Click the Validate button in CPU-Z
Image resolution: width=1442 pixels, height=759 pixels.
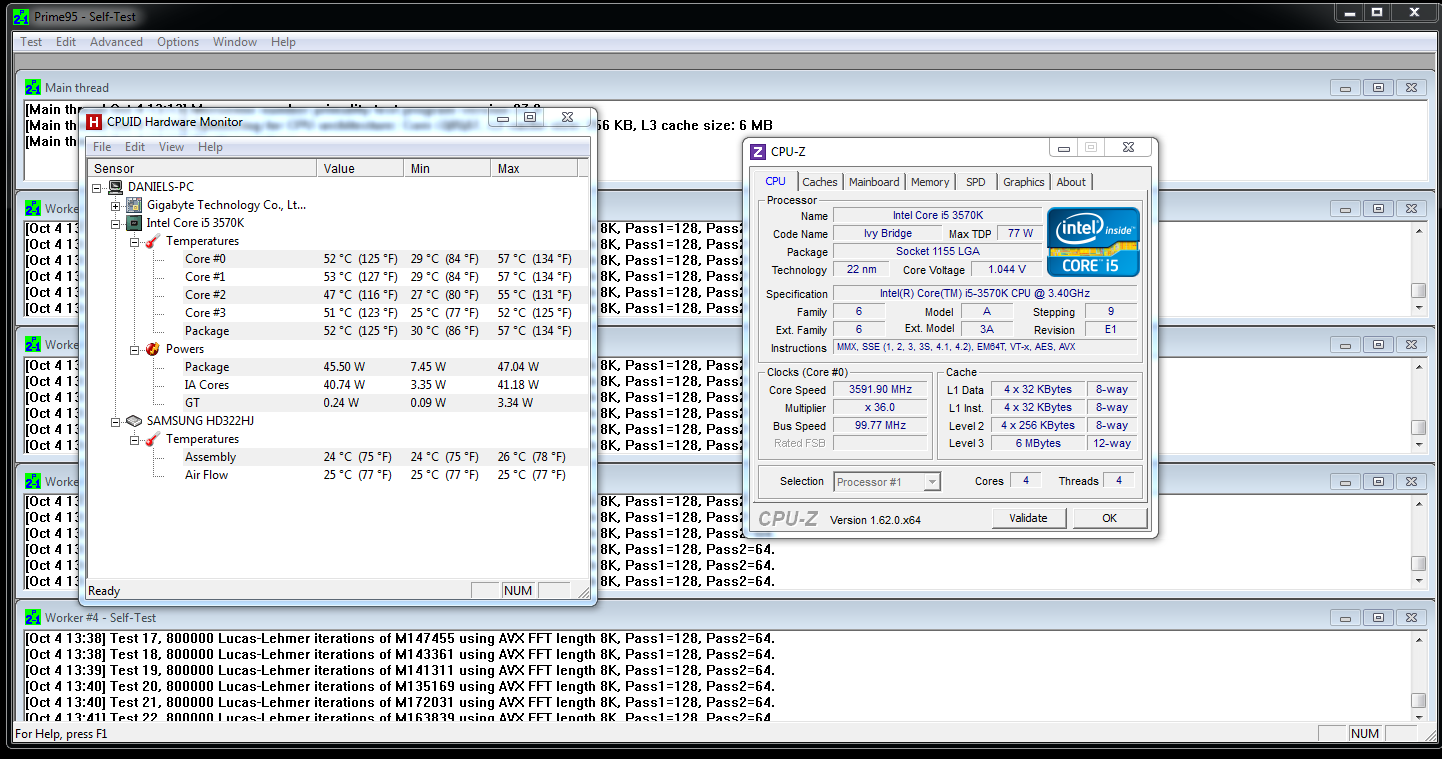(1028, 518)
